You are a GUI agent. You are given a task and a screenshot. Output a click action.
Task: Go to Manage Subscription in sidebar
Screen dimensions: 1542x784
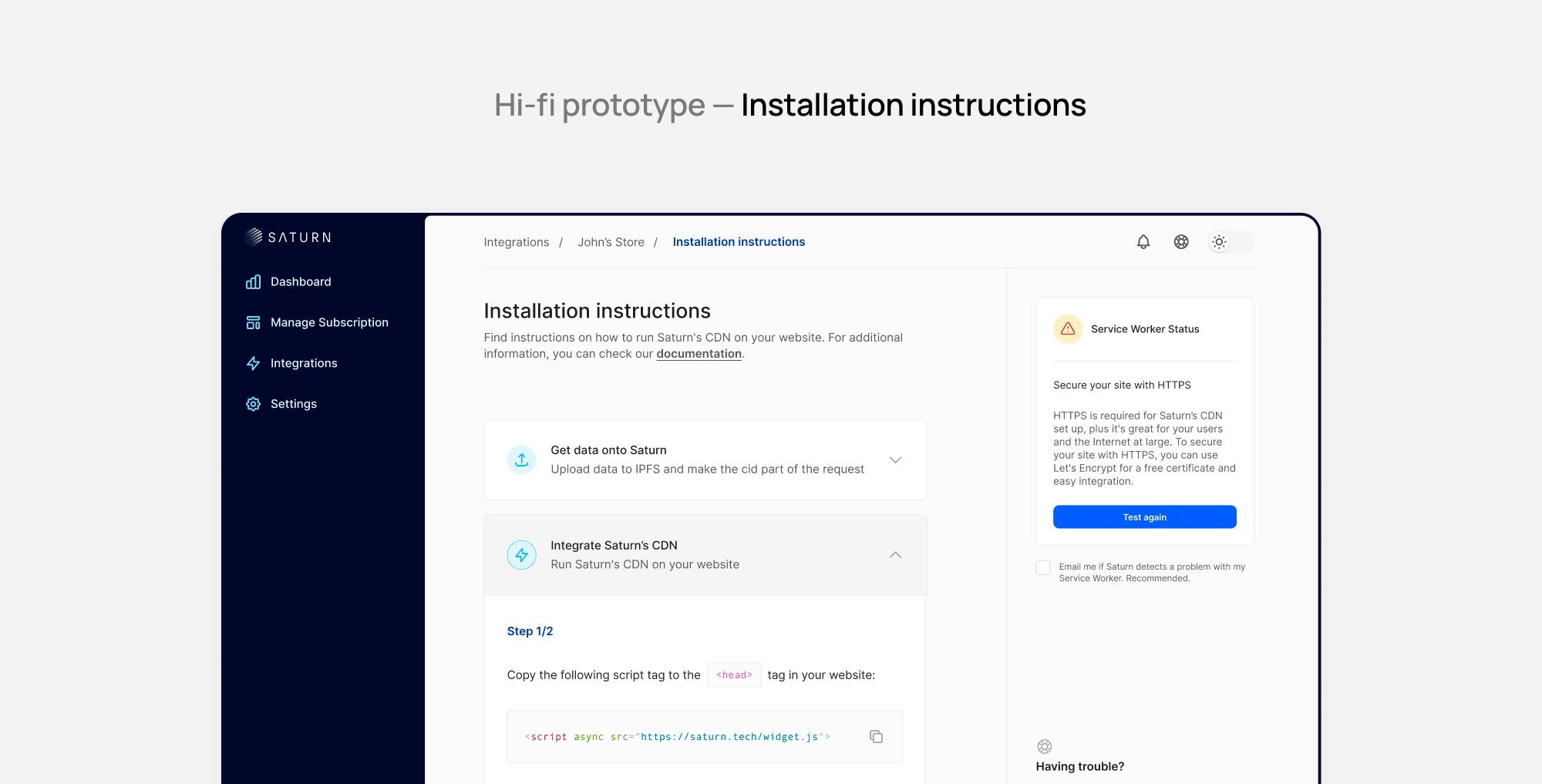[x=329, y=323]
